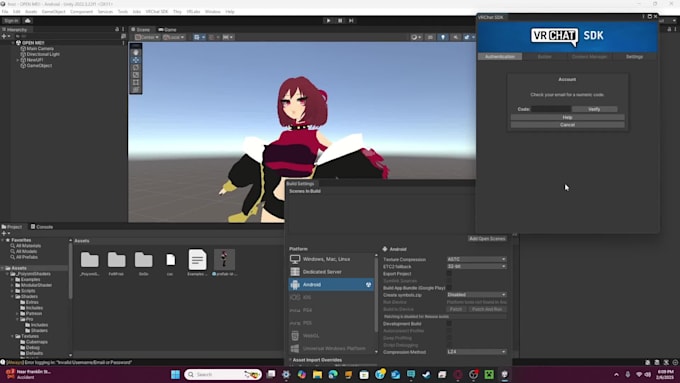Click the Help button in Account panel
The image size is (680, 383).
pos(567,118)
